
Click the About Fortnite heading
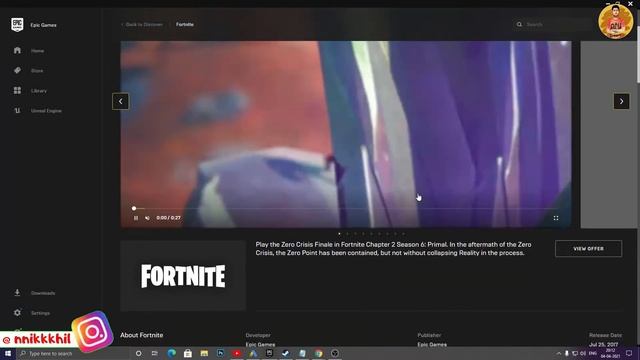click(142, 335)
